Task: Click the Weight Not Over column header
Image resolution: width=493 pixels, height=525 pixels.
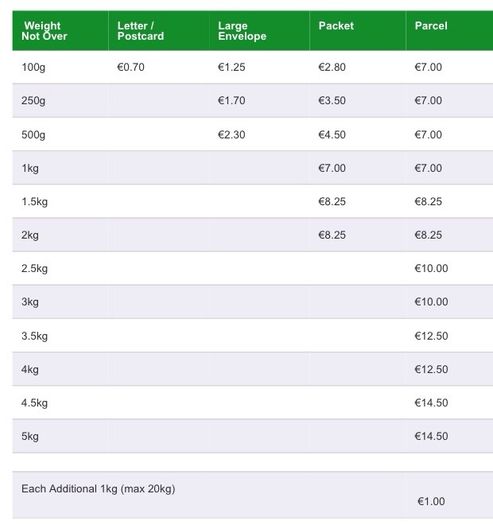Action: [x=44, y=31]
